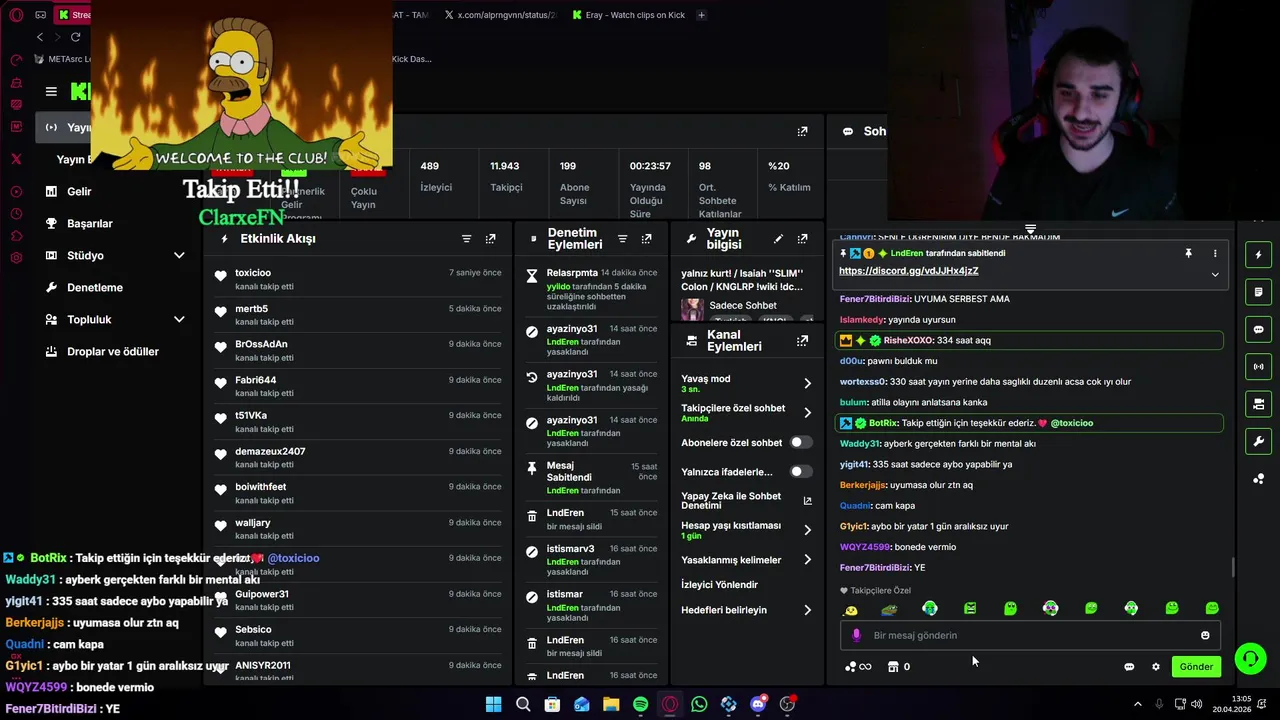
Task: Show hidden icons in system tray
Action: click(x=1137, y=704)
